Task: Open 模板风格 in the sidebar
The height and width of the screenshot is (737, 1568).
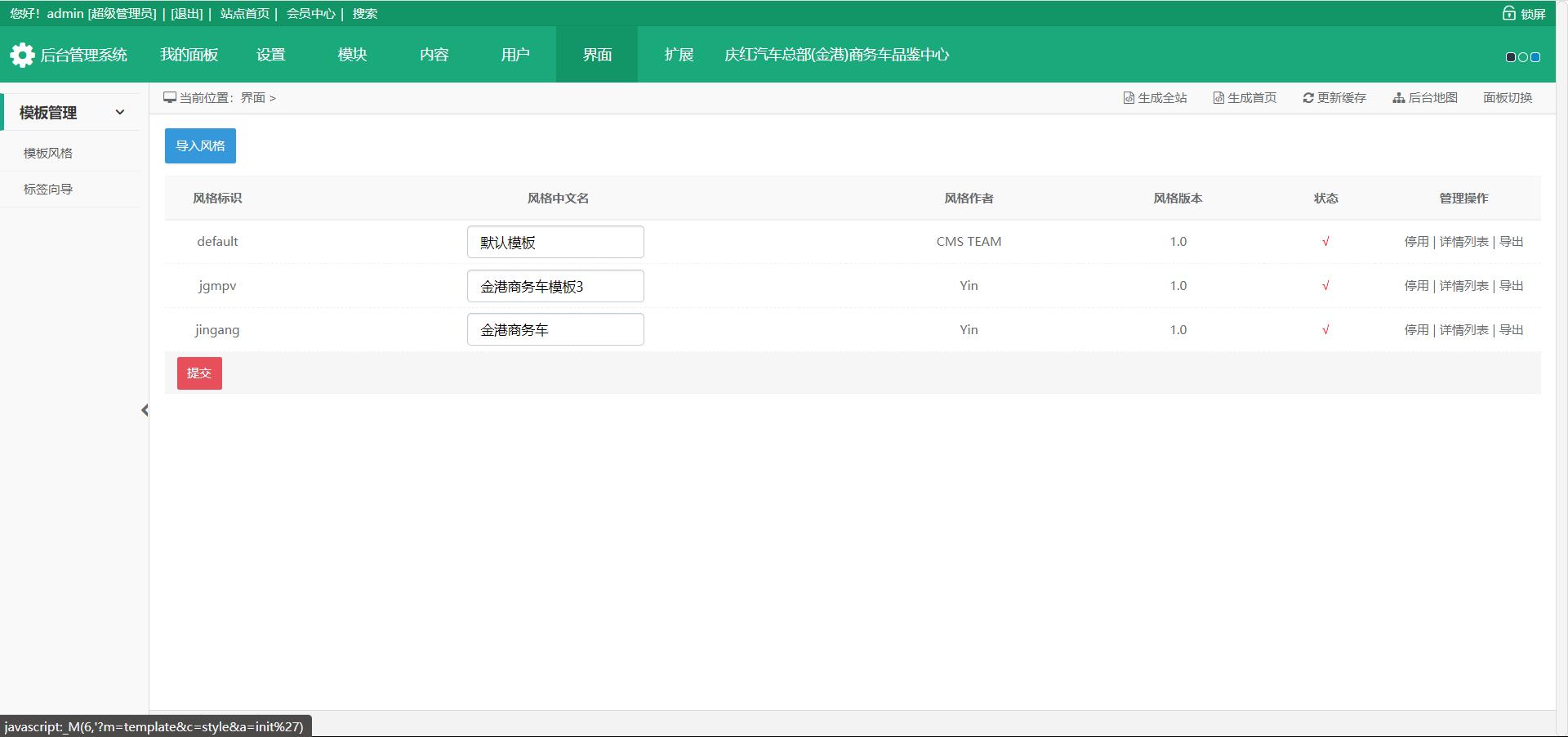Action: point(48,153)
